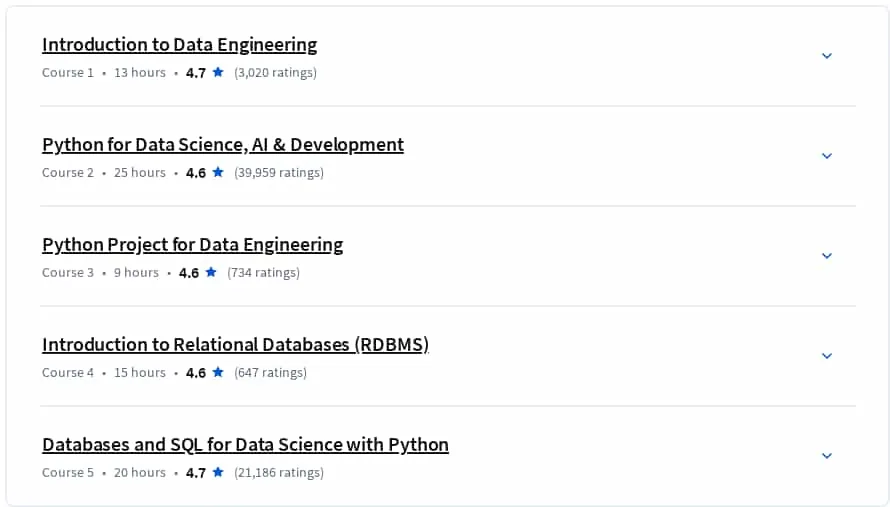890x507 pixels.
Task: Click the star icon for Course 5 rating
Action: click(x=218, y=472)
